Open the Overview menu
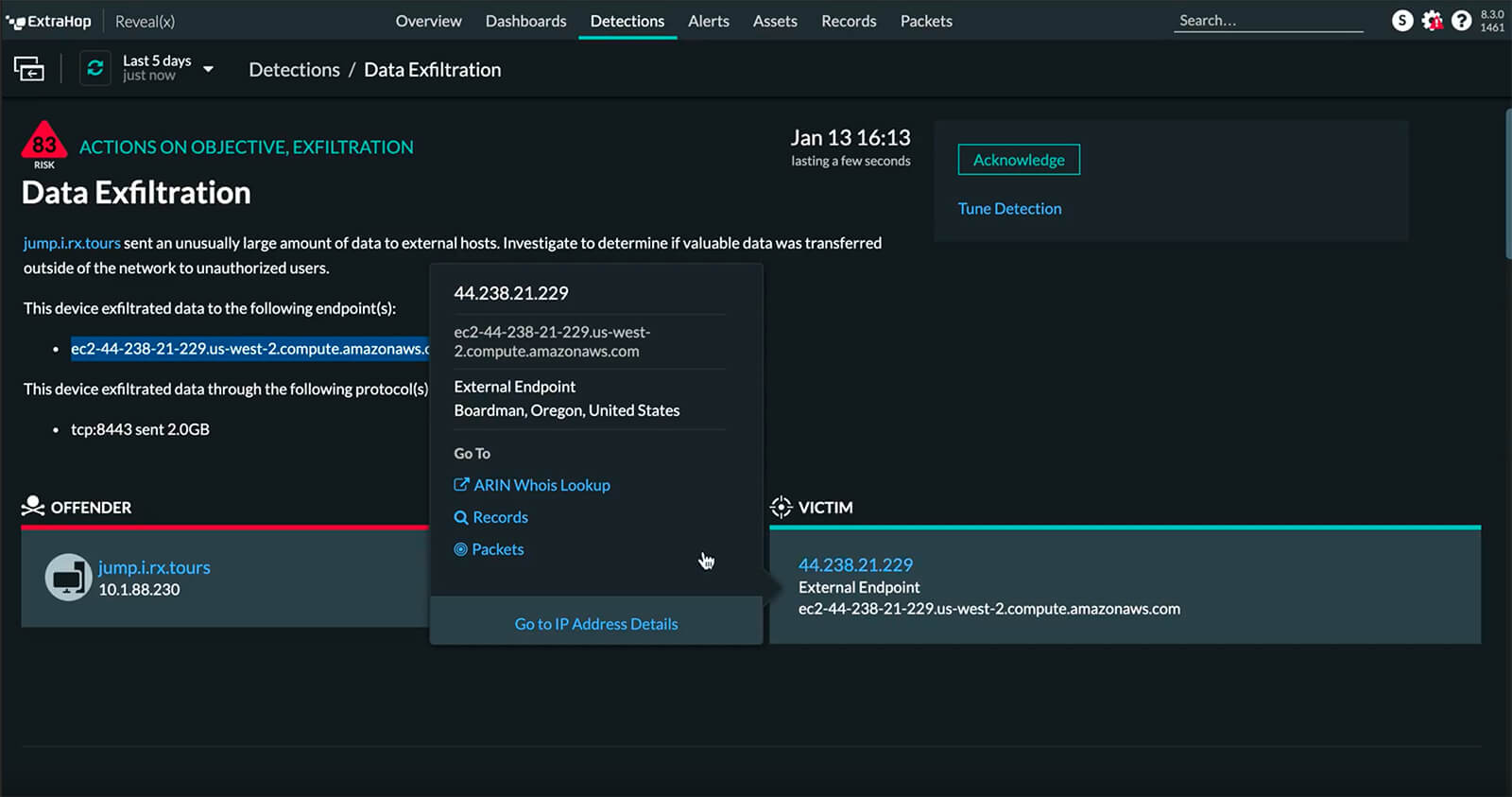Viewport: 1512px width, 797px height. tap(428, 21)
